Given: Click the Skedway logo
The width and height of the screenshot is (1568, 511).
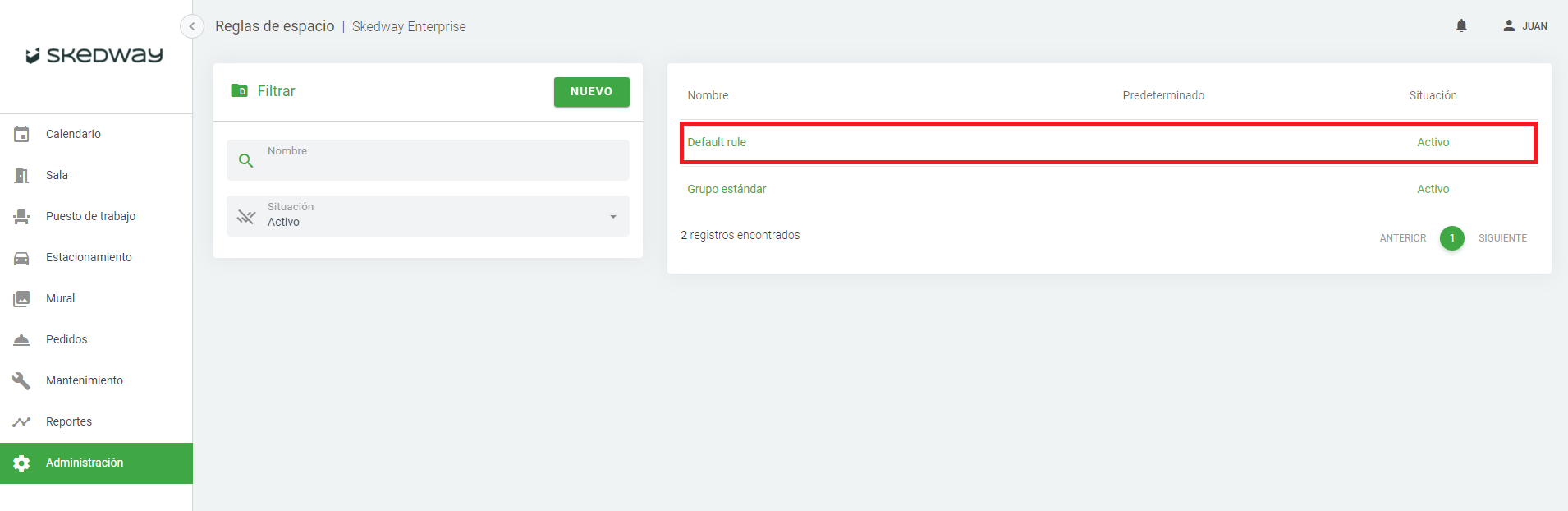Looking at the screenshot, I should coord(94,56).
